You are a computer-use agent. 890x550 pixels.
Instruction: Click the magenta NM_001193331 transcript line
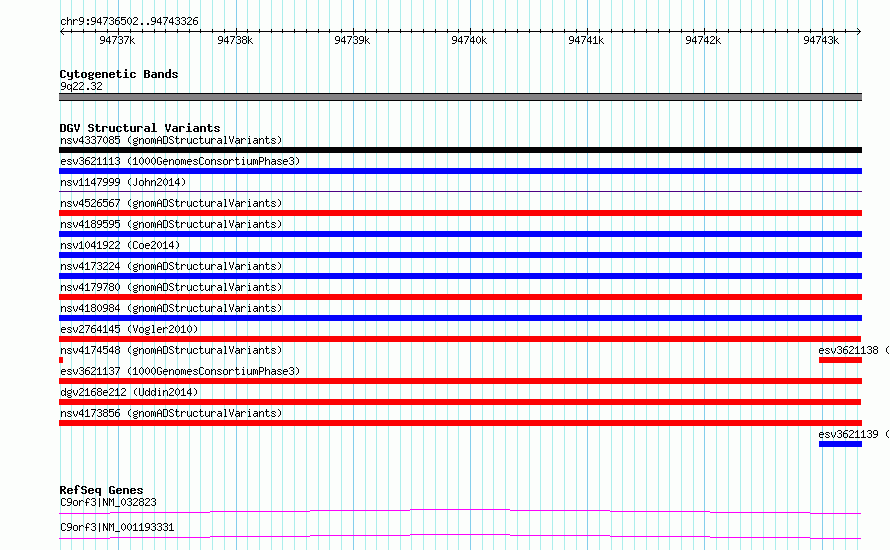click(x=460, y=536)
